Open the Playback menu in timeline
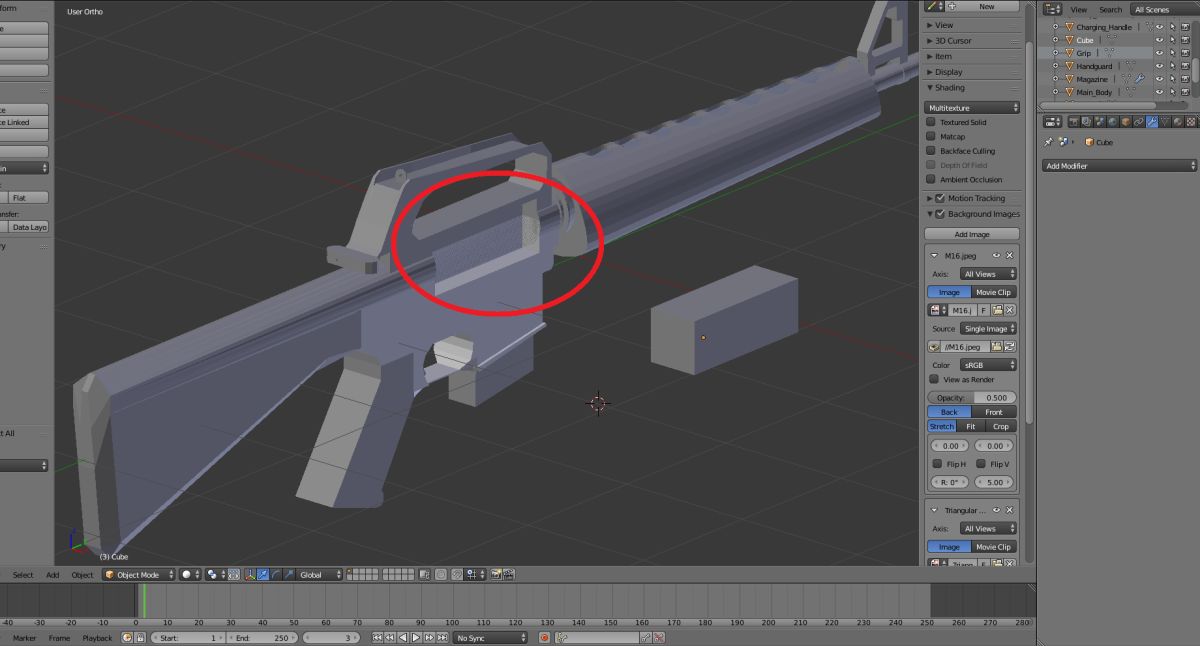 coord(97,638)
